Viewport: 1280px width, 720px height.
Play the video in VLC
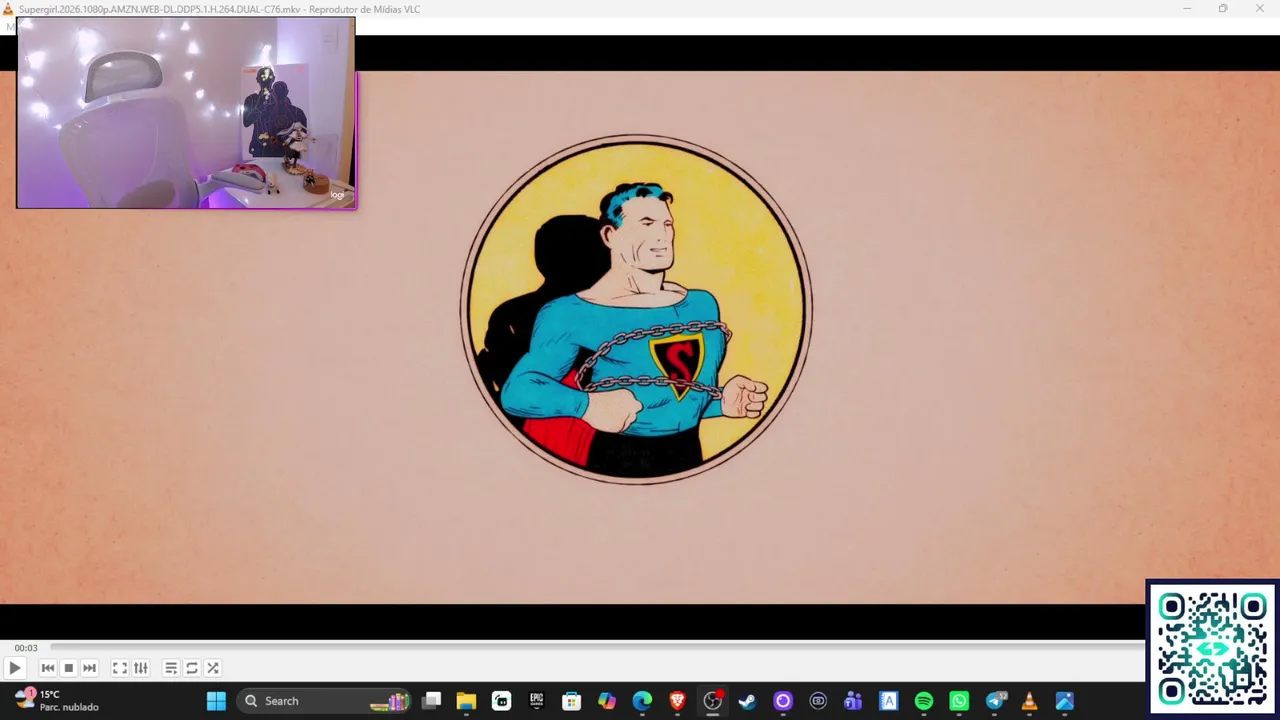click(15, 668)
